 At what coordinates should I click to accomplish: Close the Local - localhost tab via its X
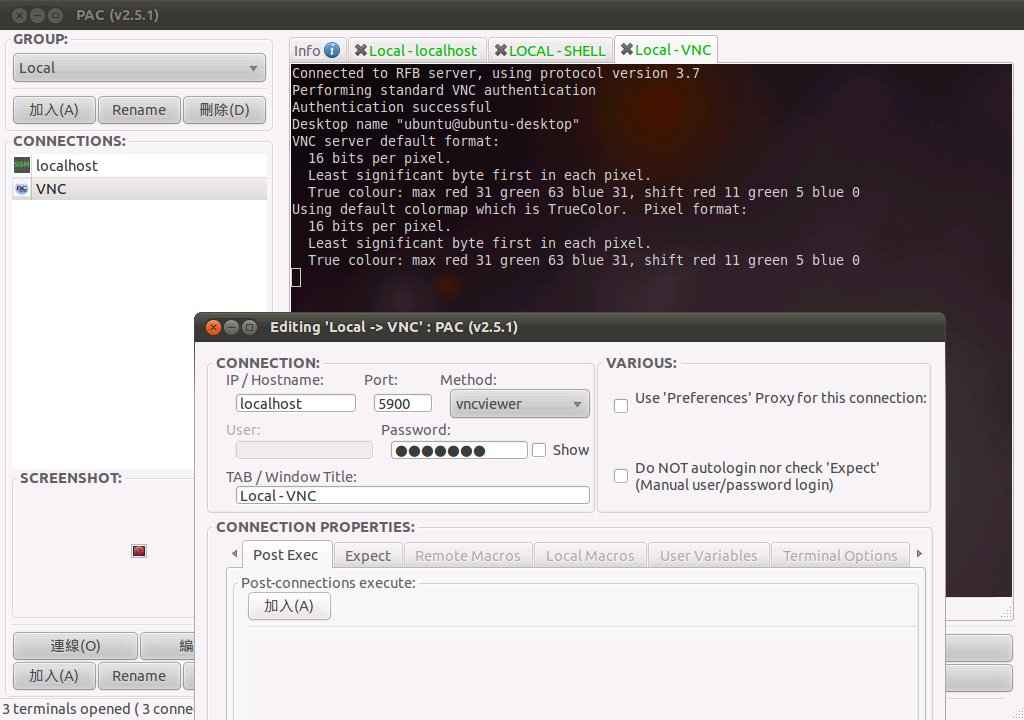(x=360, y=50)
